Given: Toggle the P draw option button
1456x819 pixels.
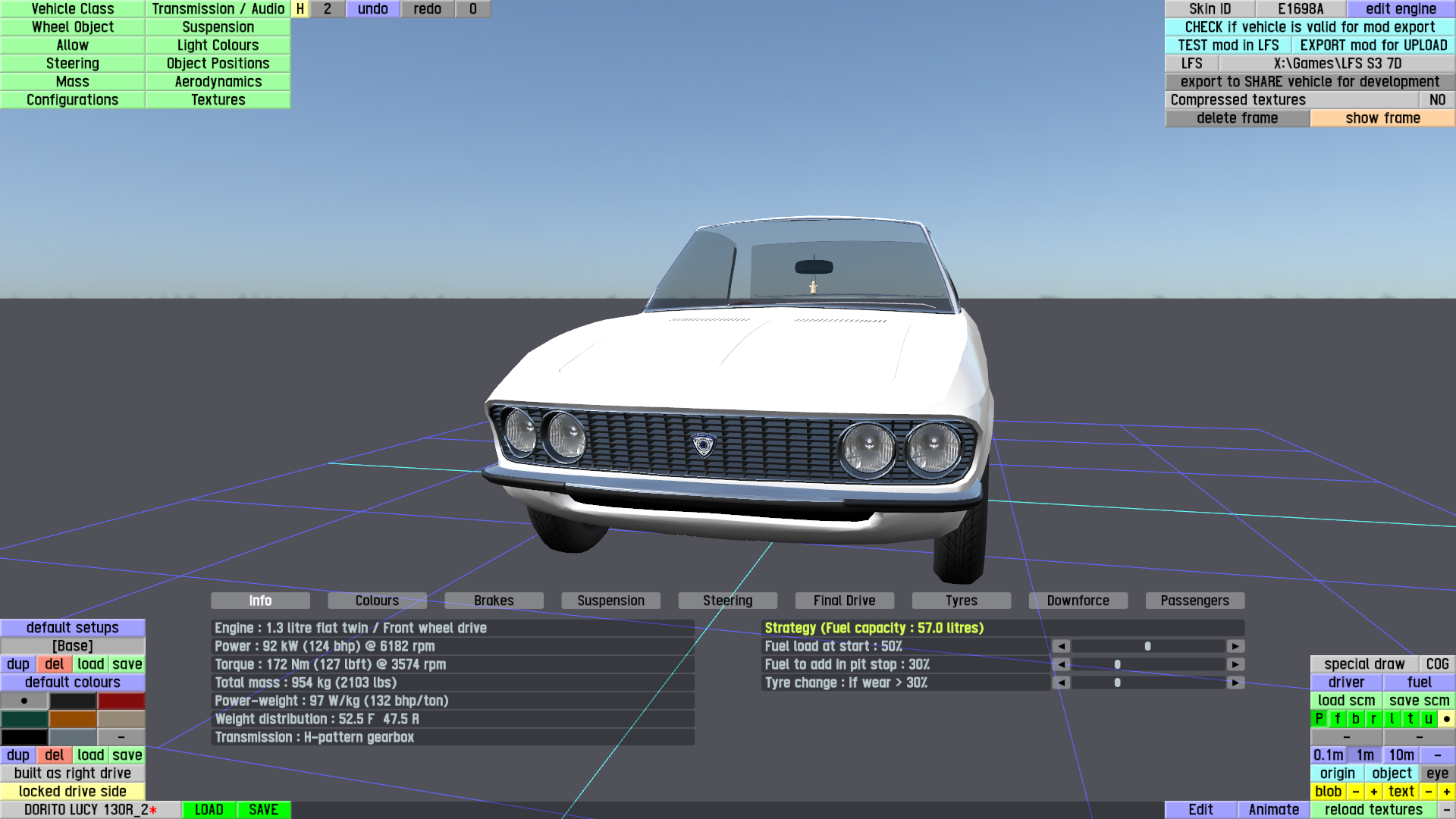Looking at the screenshot, I should (1319, 719).
